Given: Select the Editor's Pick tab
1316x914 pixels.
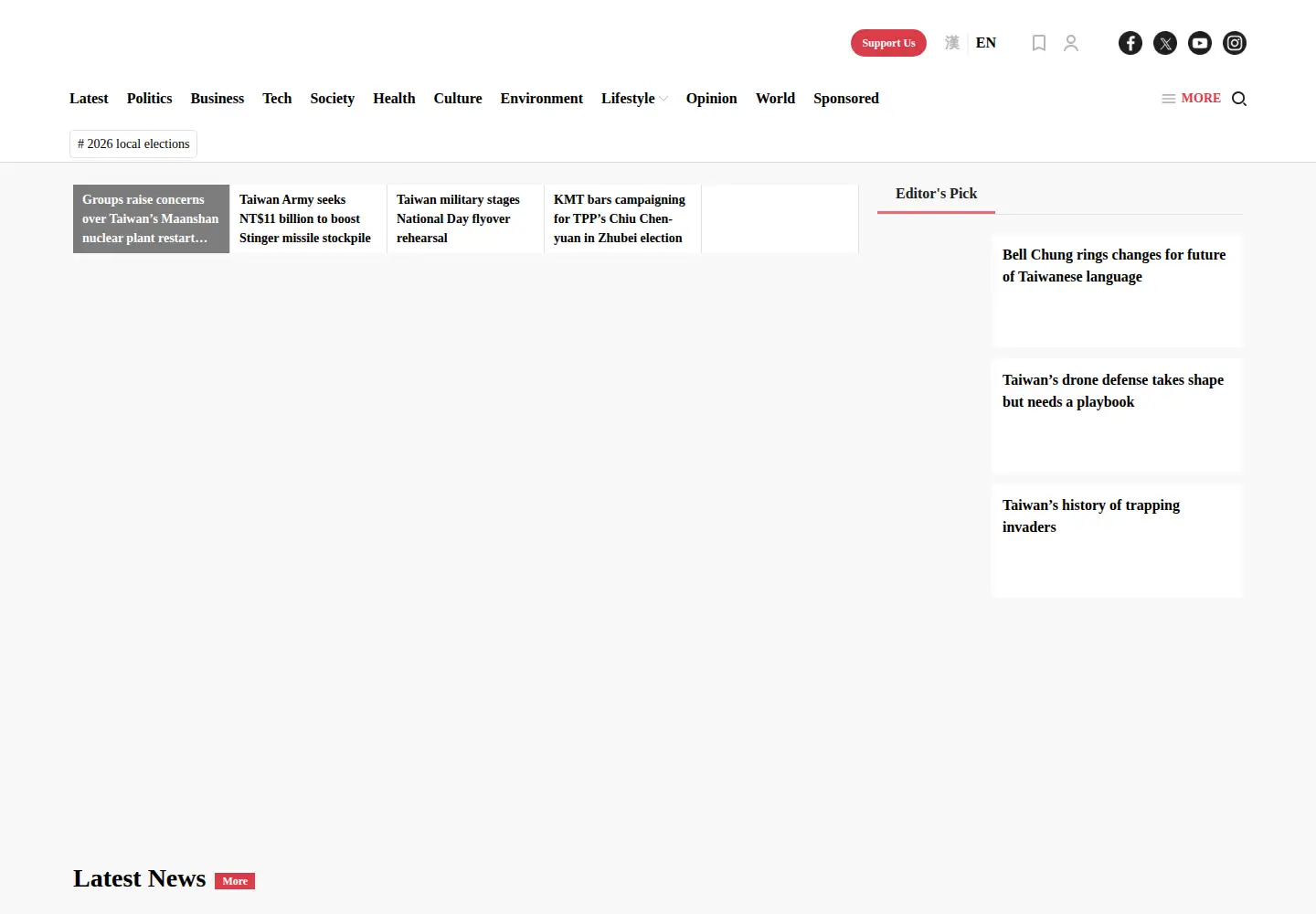Looking at the screenshot, I should point(936,194).
